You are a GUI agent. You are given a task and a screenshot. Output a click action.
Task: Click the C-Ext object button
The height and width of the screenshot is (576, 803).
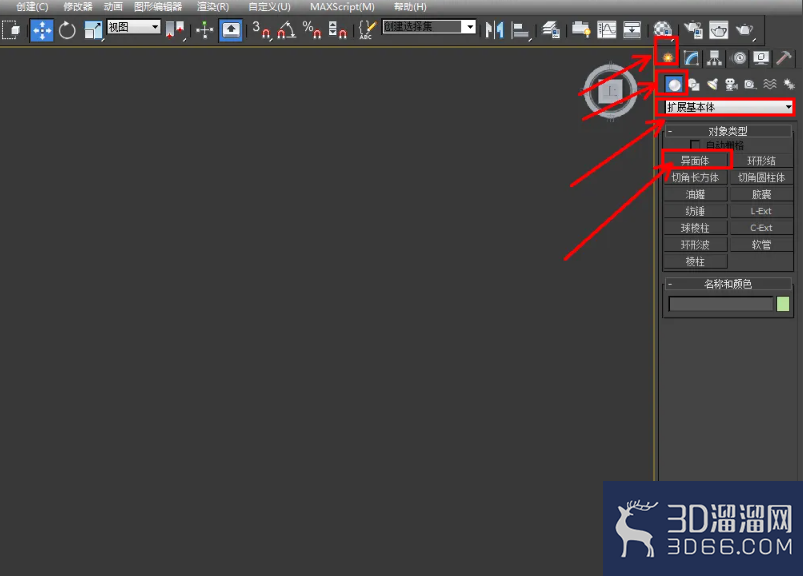tap(761, 228)
